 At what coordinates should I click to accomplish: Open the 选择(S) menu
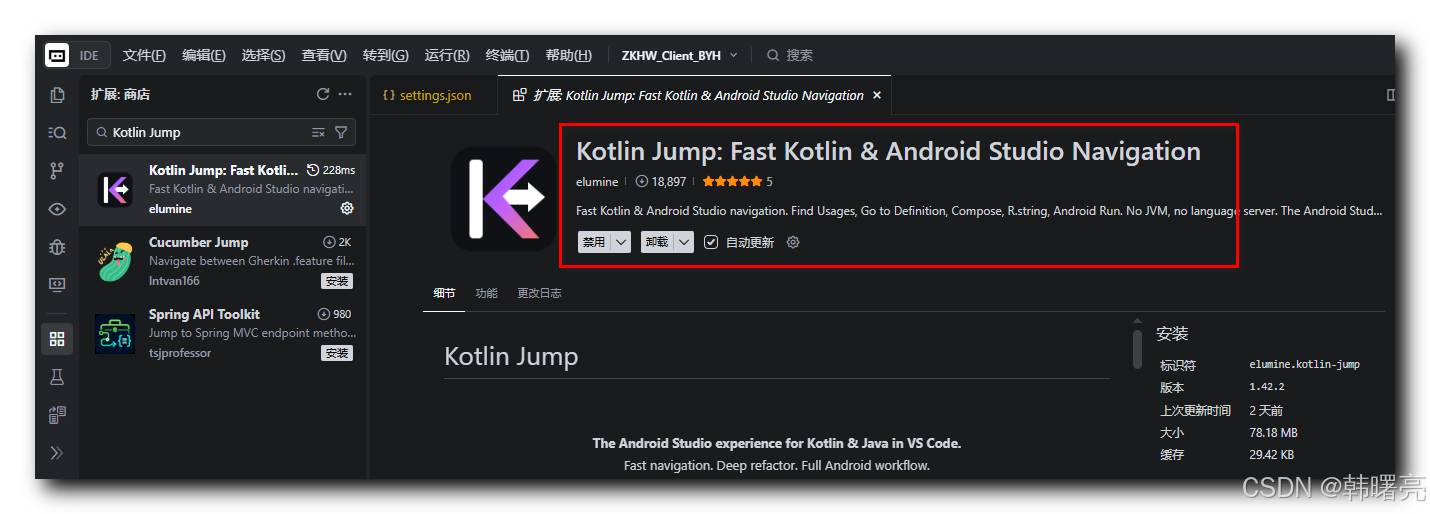pyautogui.click(x=263, y=55)
